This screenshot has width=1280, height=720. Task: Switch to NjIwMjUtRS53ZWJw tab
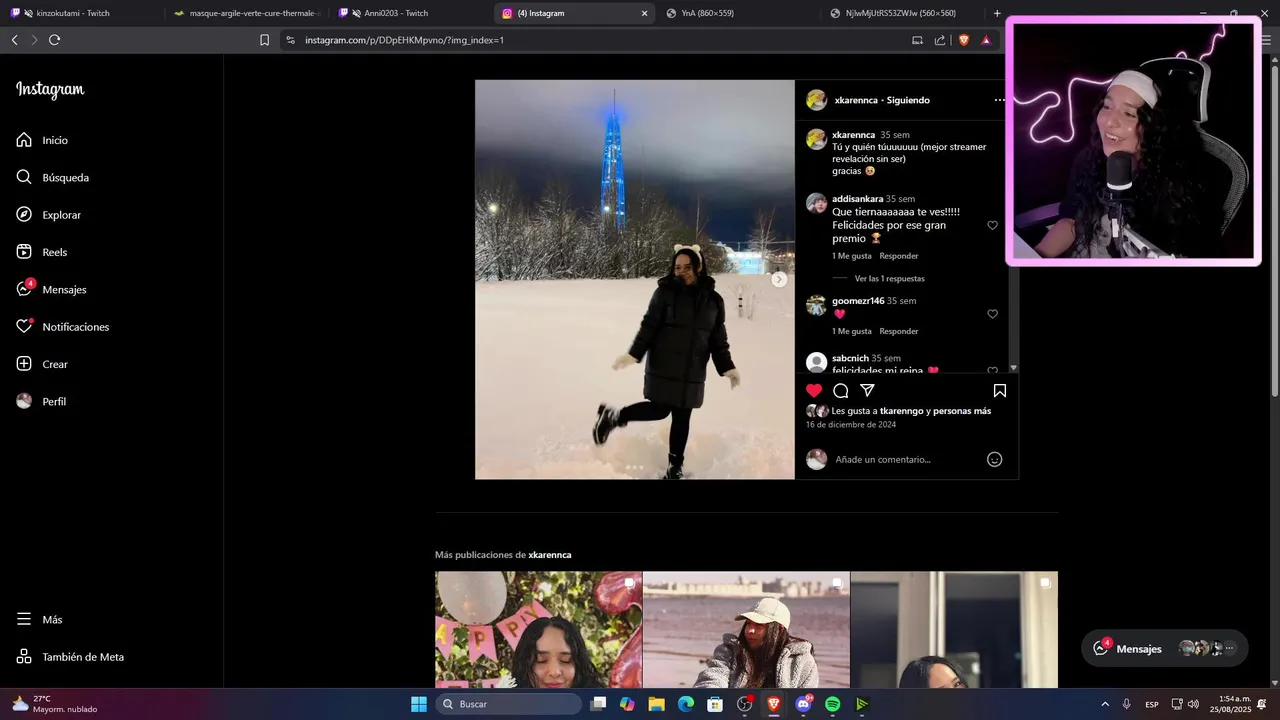coord(900,13)
